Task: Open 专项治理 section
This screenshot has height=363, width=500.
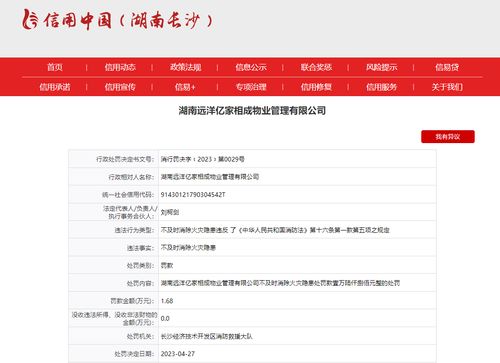Action: 251,87
